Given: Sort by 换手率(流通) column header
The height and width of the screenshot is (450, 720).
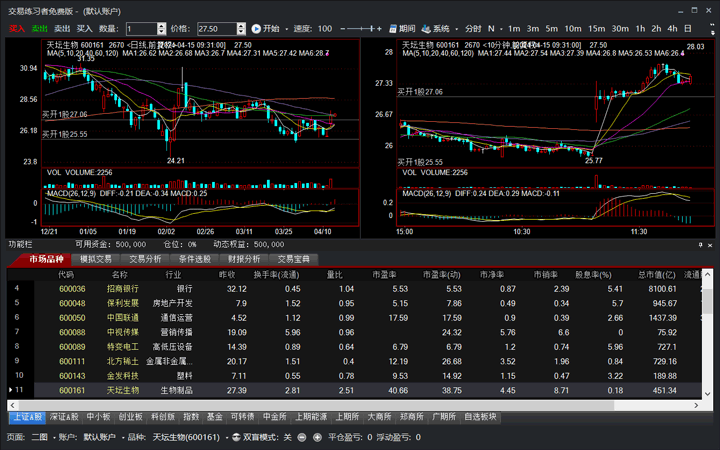Looking at the screenshot, I should tap(276, 275).
